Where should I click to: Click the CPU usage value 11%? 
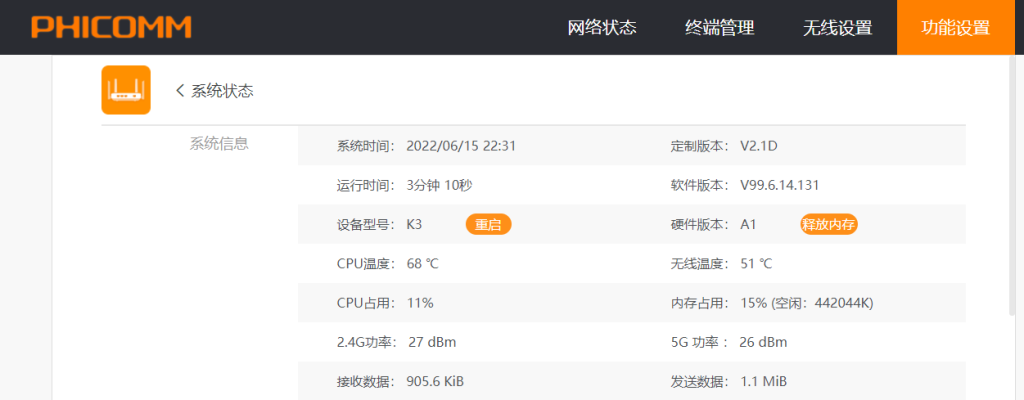pyautogui.click(x=420, y=303)
